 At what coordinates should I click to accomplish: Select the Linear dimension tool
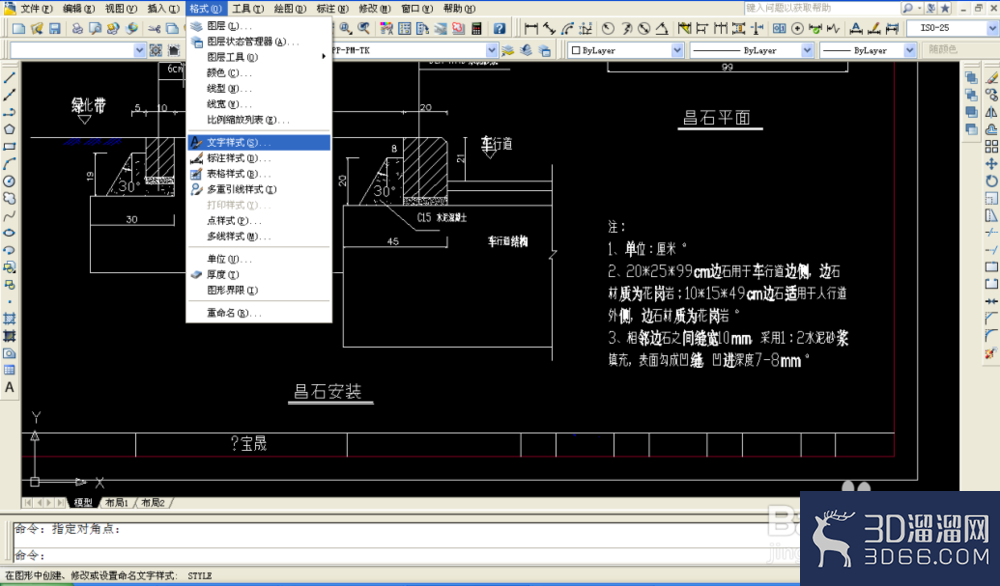[531, 28]
